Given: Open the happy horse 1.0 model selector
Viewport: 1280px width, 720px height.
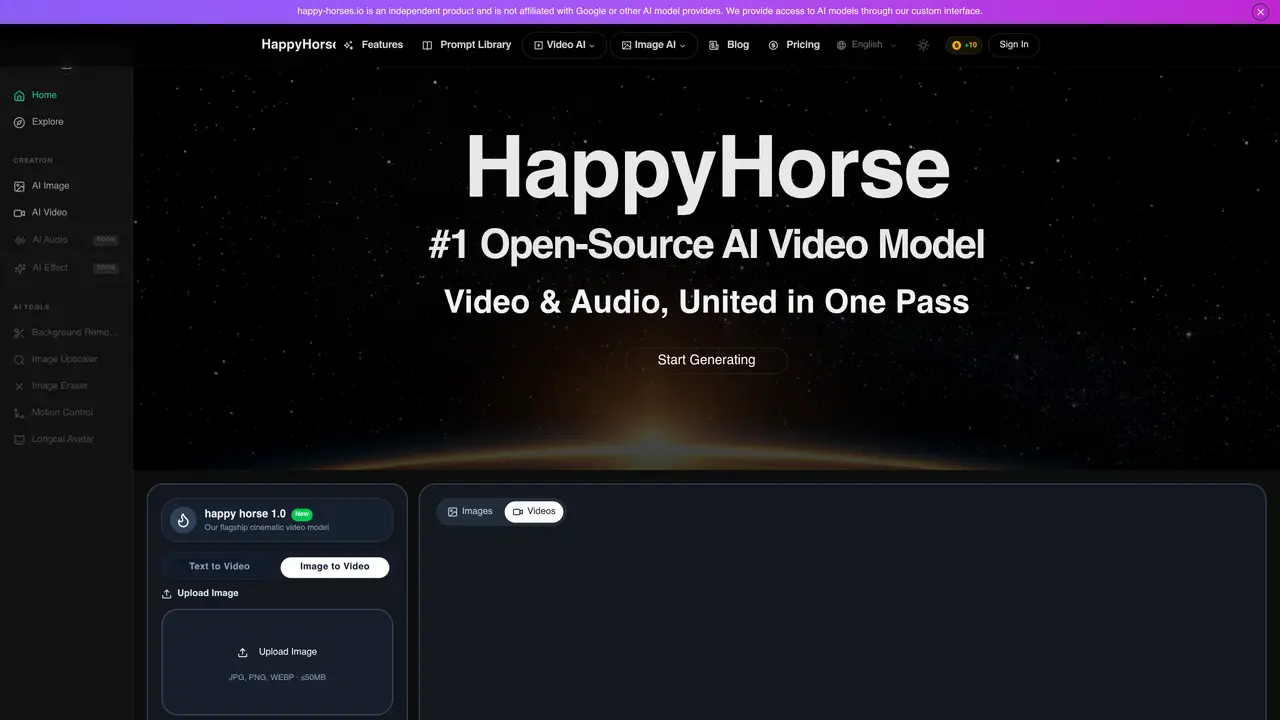Looking at the screenshot, I should tap(277, 520).
